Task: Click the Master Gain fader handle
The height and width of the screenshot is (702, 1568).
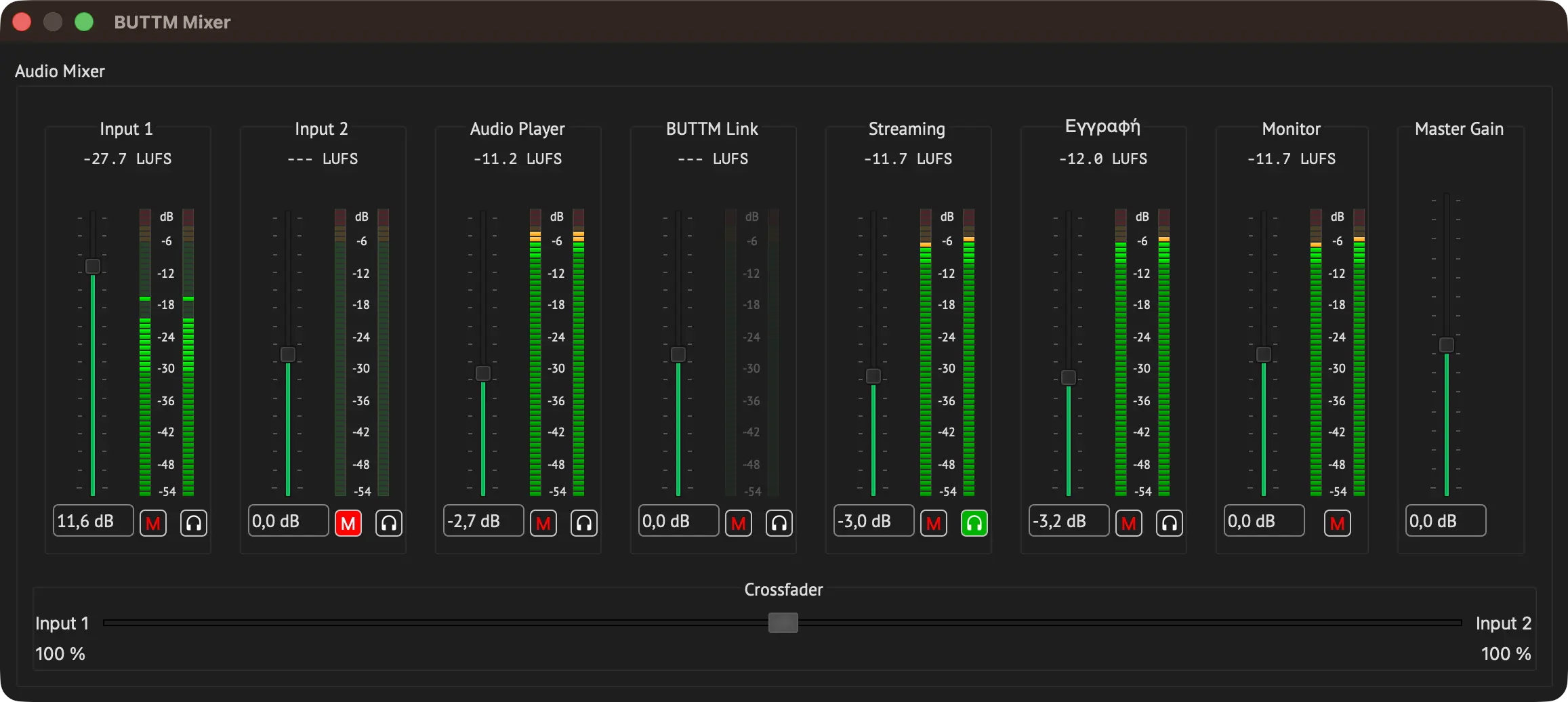Action: tap(1447, 345)
